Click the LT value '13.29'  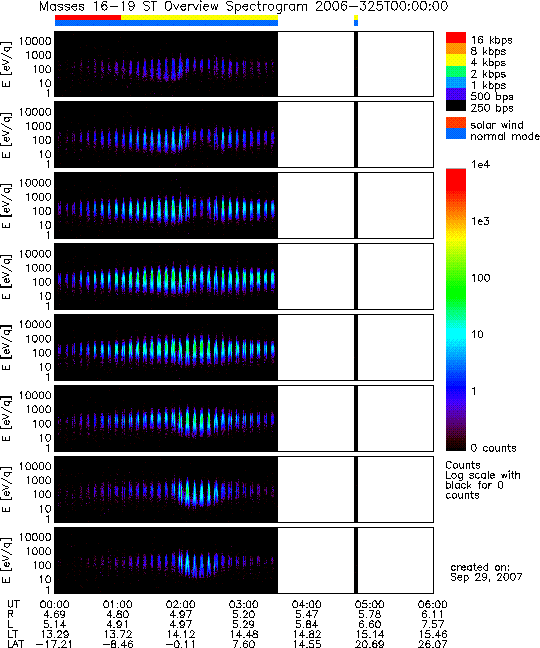(55, 634)
